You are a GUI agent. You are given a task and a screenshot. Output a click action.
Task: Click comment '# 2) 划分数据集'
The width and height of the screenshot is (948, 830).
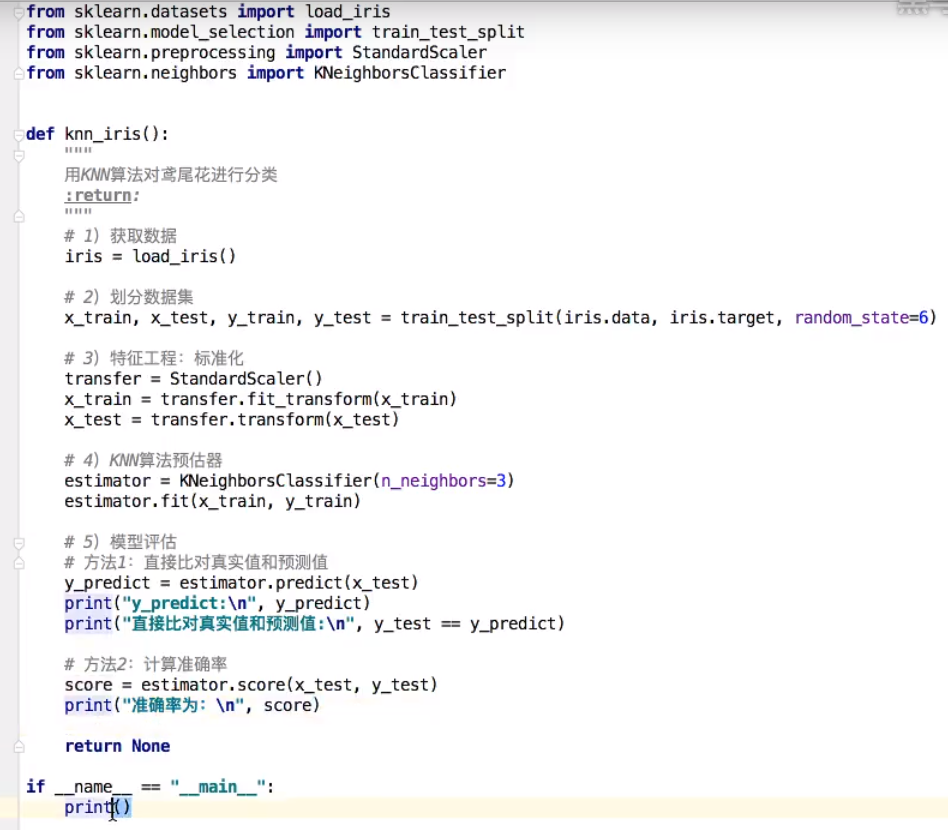[x=129, y=297]
